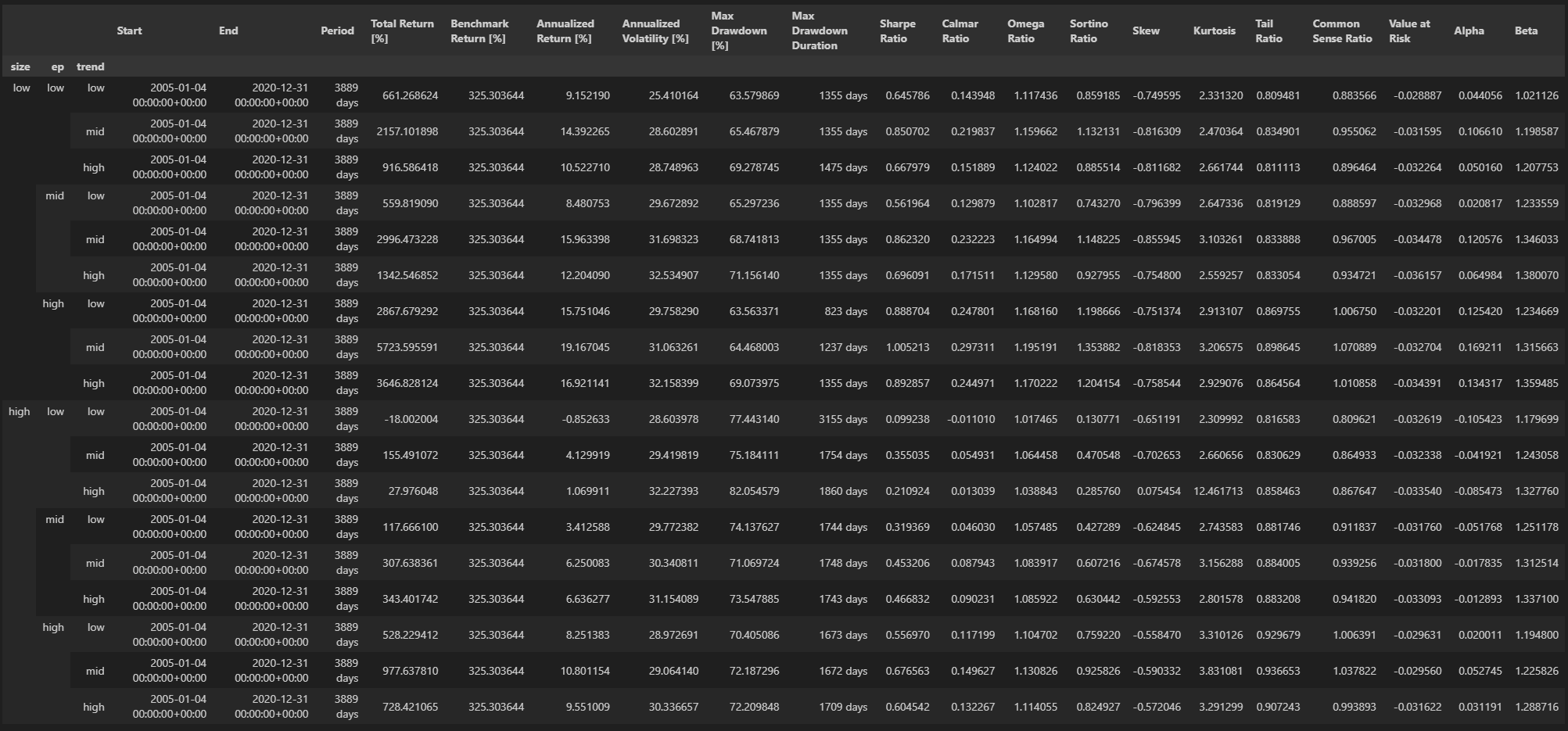This screenshot has width=1568, height=731.
Task: Select the Max Drawdown Duration column header
Action: pos(820,30)
